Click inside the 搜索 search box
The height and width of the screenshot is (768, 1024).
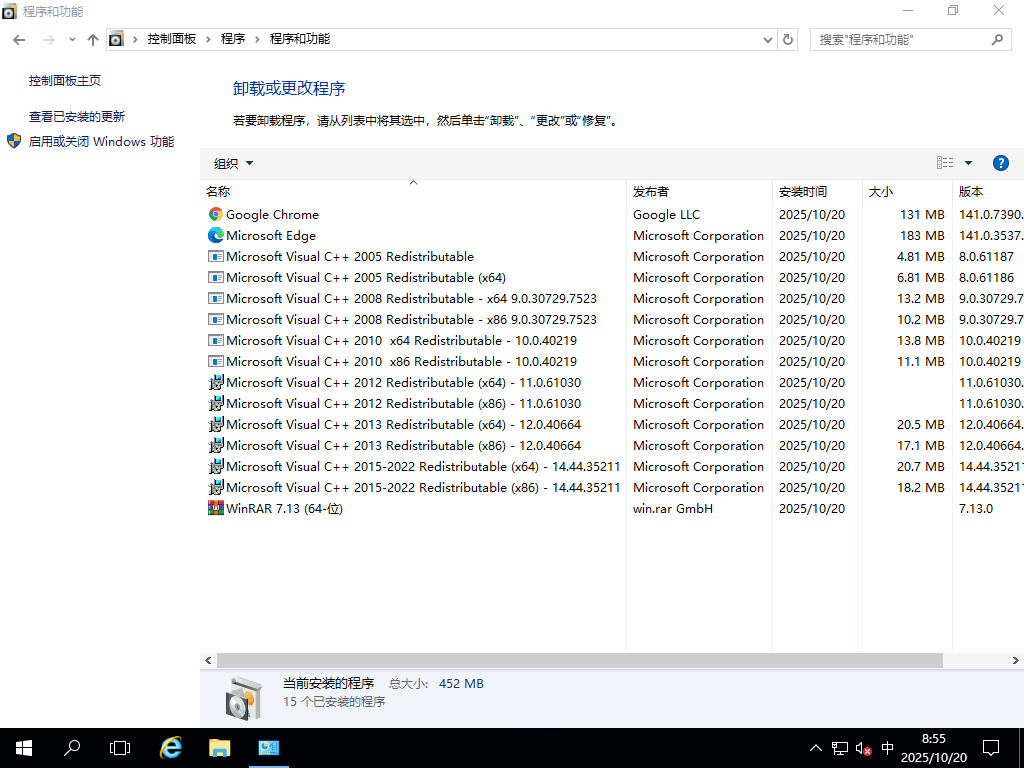click(x=900, y=39)
